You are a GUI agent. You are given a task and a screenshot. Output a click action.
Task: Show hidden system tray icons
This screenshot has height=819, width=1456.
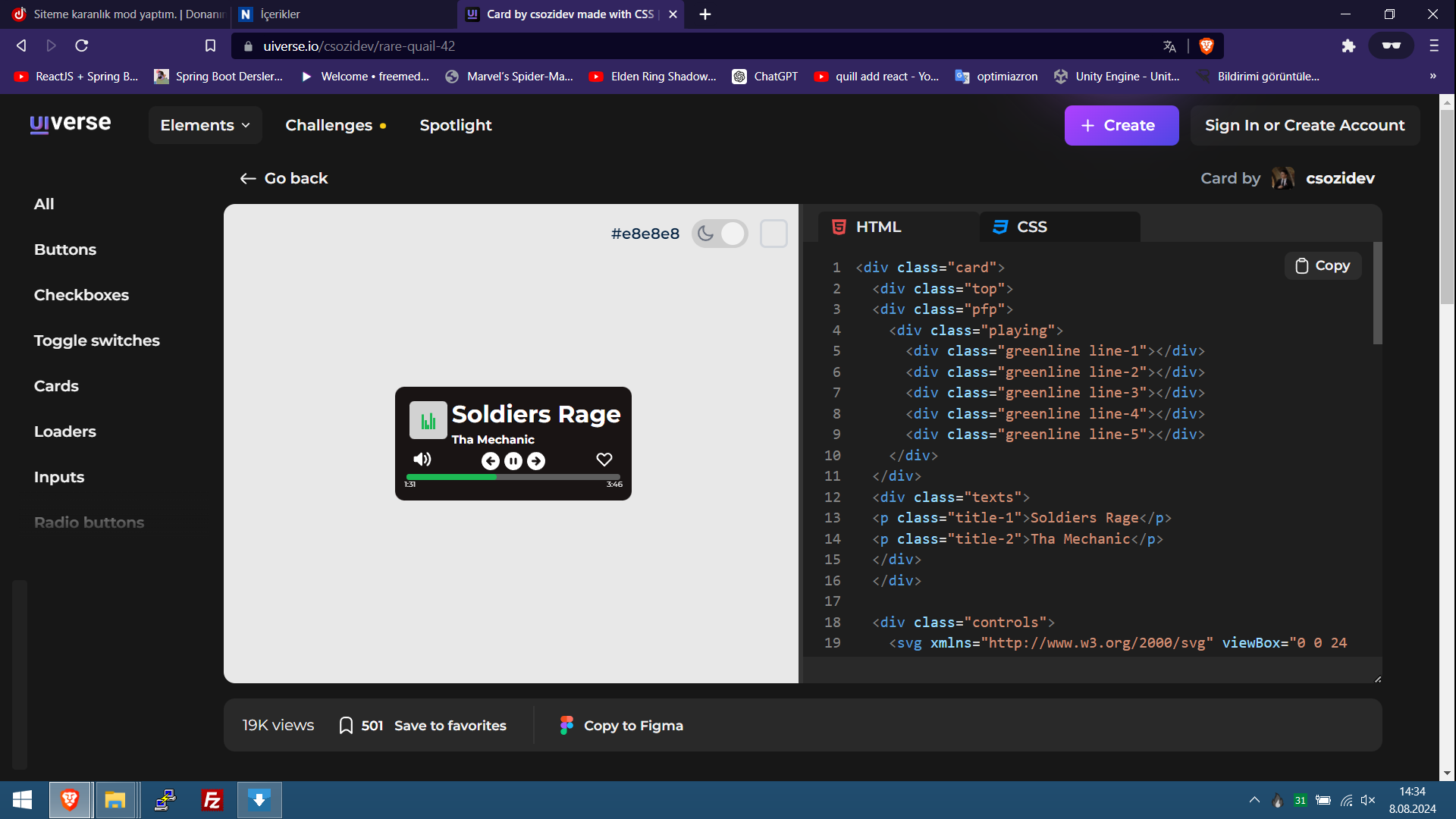[x=1254, y=800]
